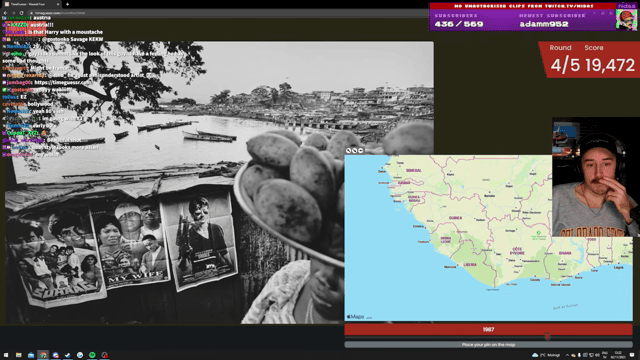The image size is (640, 360).
Task: Click the first round map control icon
Action: click(349, 151)
